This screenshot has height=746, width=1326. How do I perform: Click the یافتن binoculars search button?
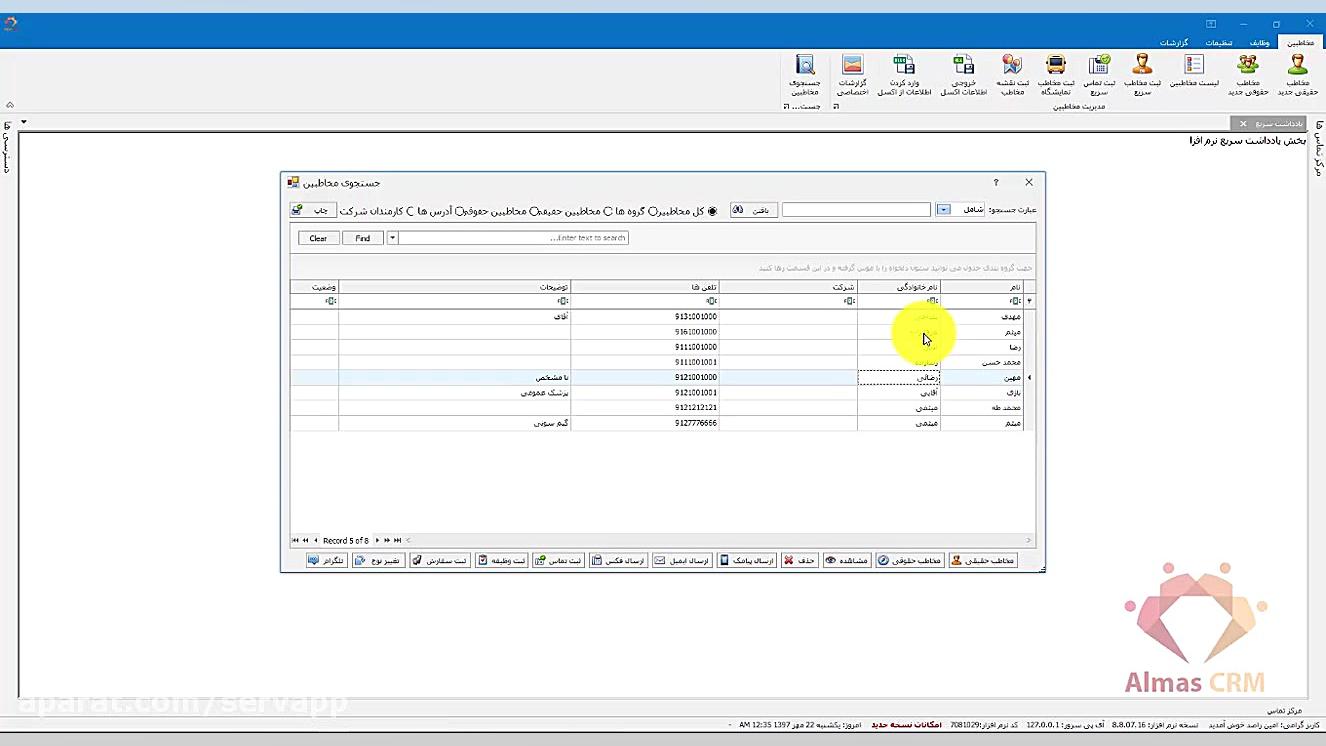coord(753,210)
